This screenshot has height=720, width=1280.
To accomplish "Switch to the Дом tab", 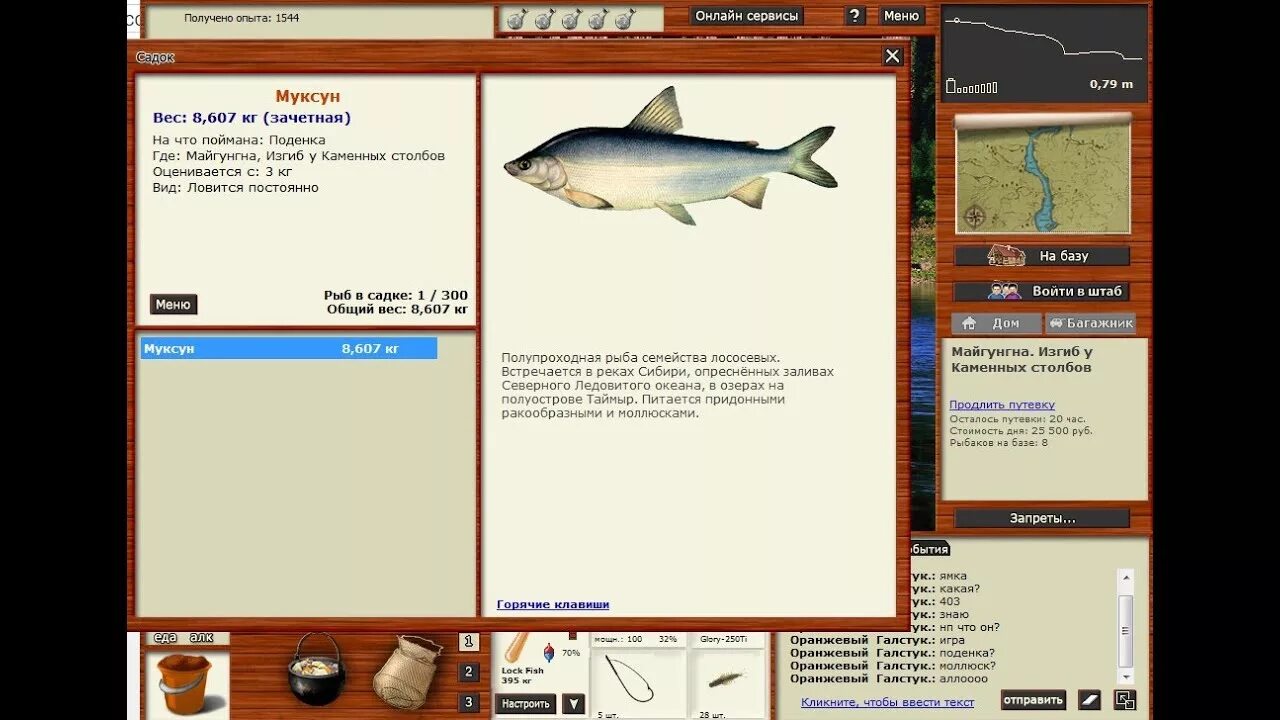I will point(996,323).
